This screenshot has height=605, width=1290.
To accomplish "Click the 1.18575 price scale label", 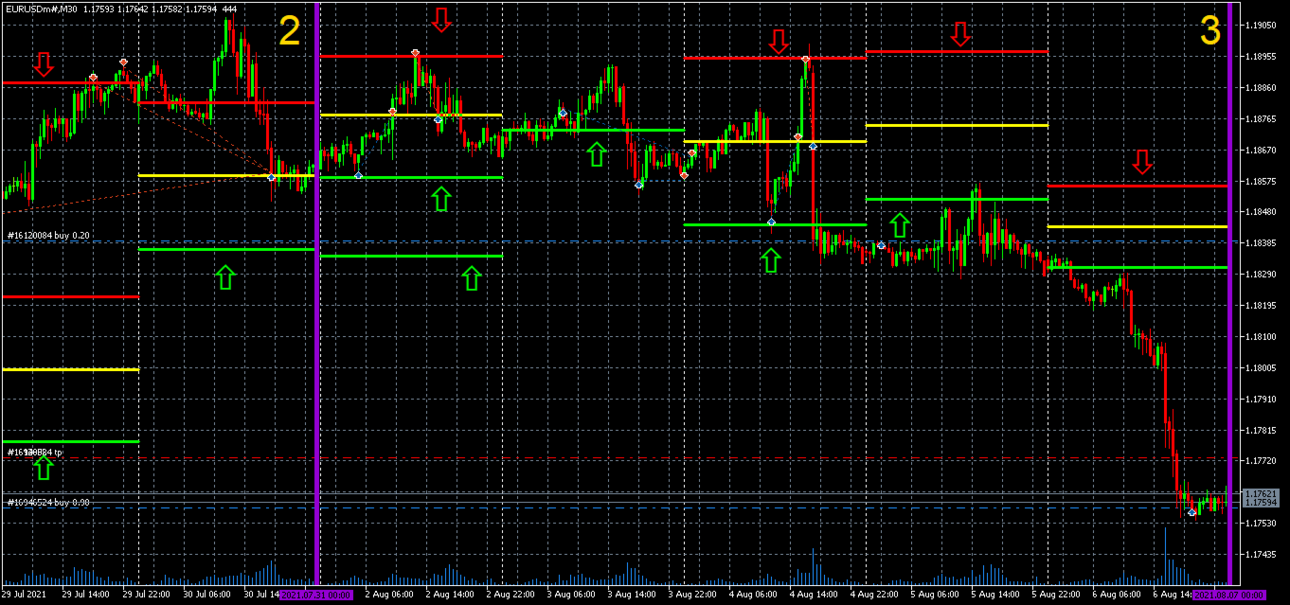I will pyautogui.click(x=1262, y=181).
